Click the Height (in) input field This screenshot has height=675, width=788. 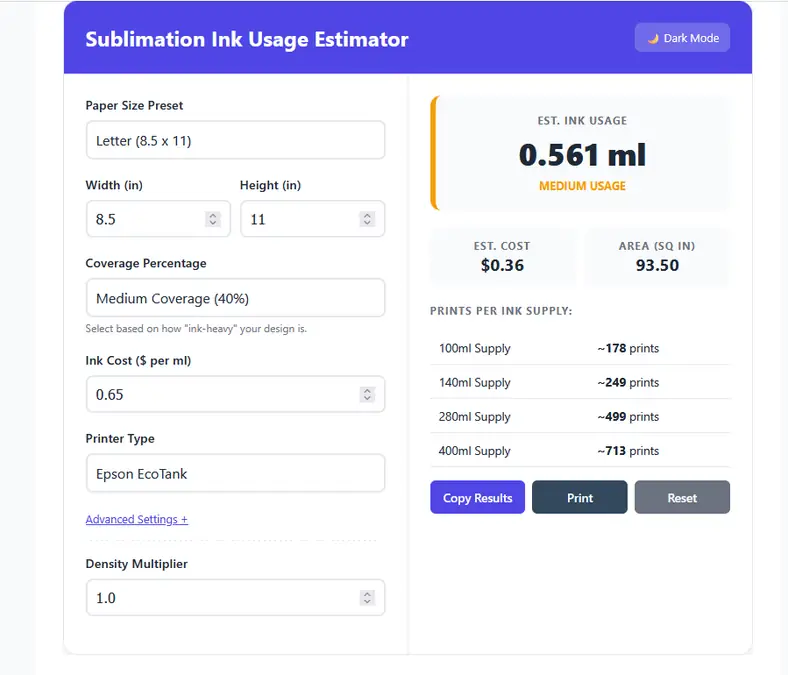tap(313, 219)
